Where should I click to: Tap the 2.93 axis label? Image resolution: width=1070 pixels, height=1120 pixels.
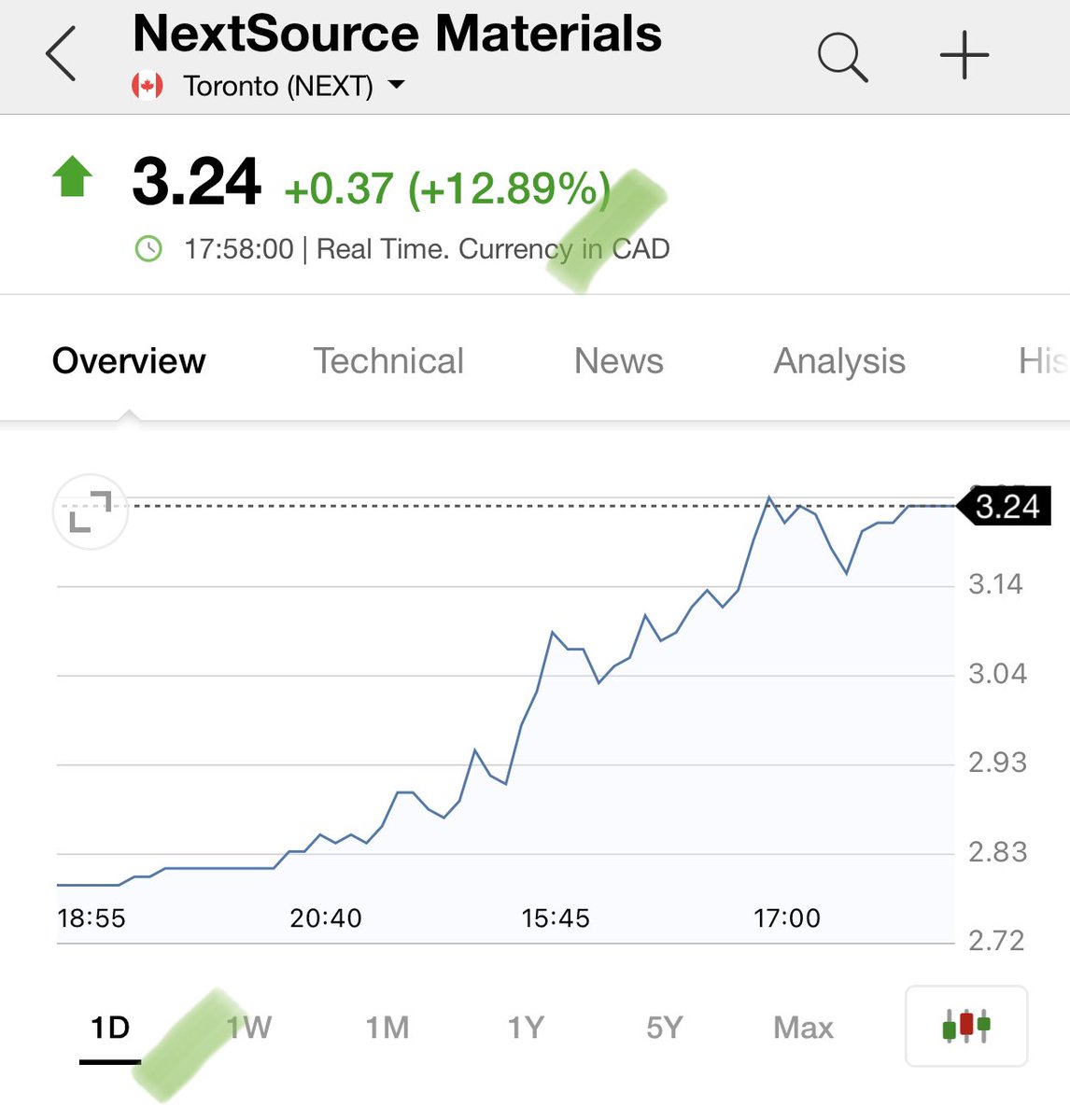pyautogui.click(x=997, y=763)
